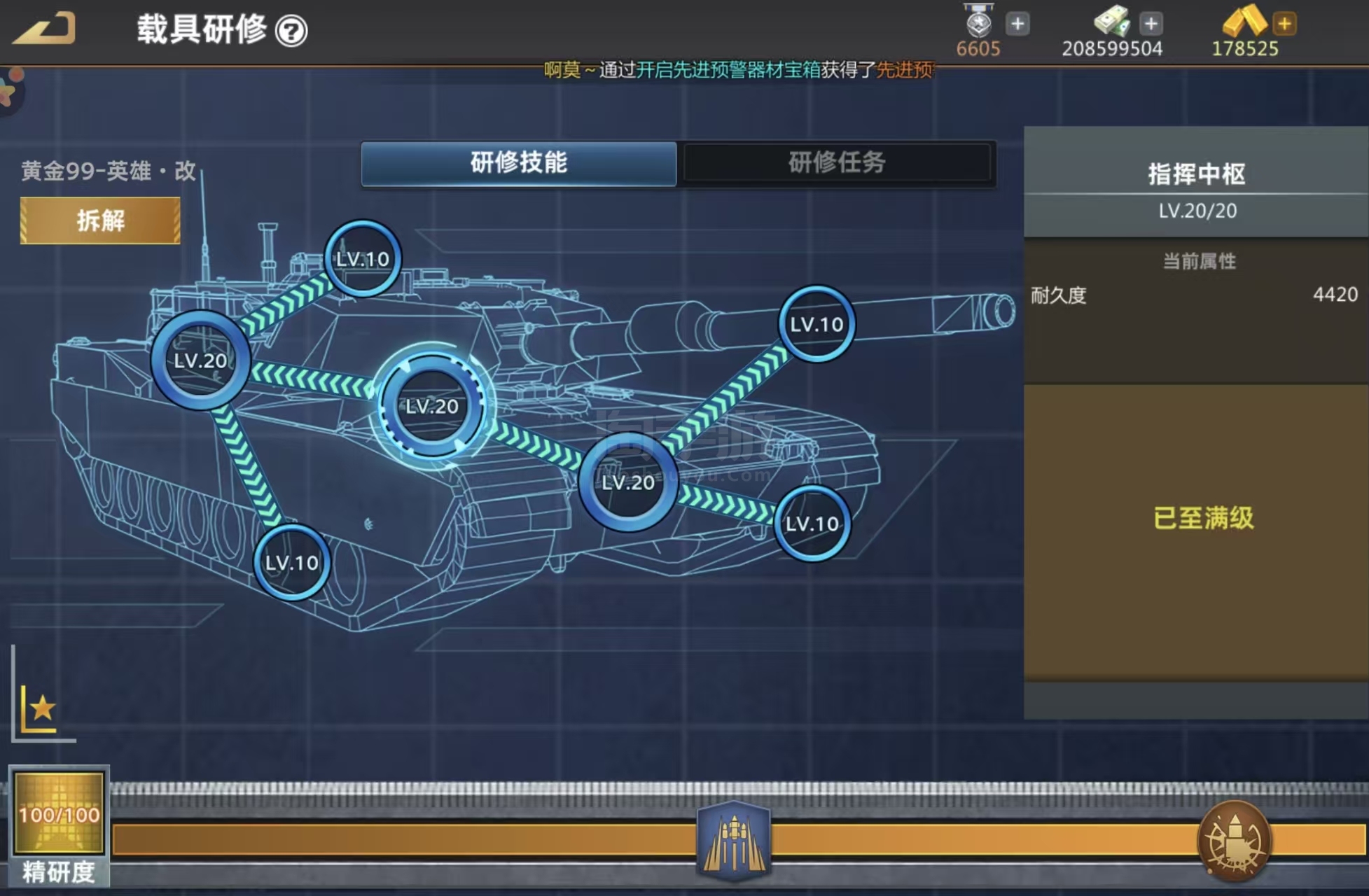This screenshot has width=1369, height=896.
Task: Click the star chart icon
Action: [41, 708]
